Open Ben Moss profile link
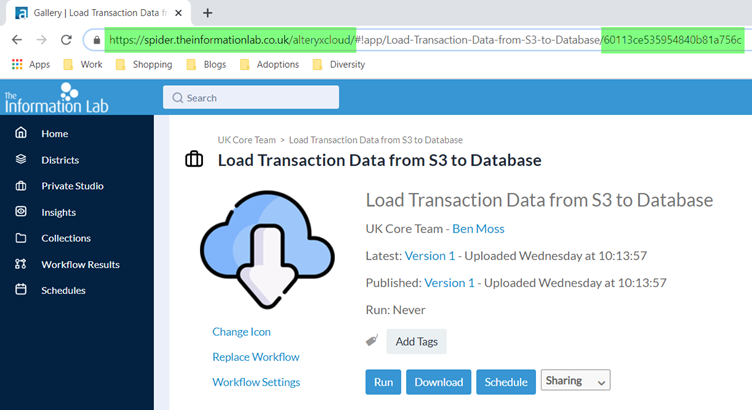The image size is (752, 410). [x=478, y=229]
